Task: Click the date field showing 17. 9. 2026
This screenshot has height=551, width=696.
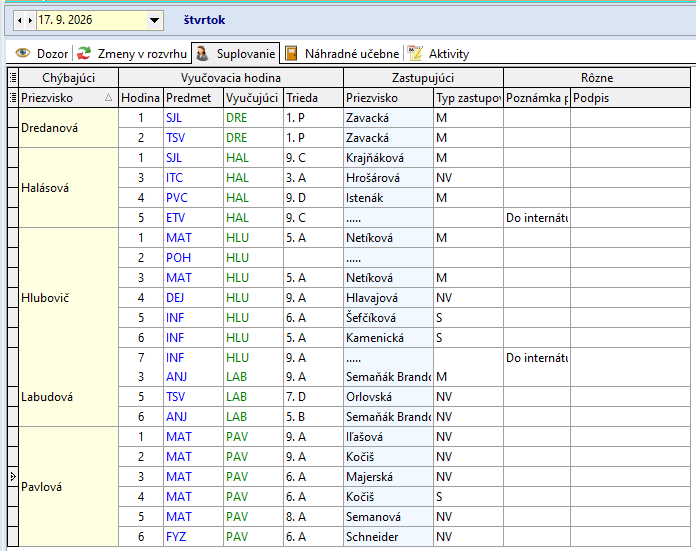Action: coord(91,20)
